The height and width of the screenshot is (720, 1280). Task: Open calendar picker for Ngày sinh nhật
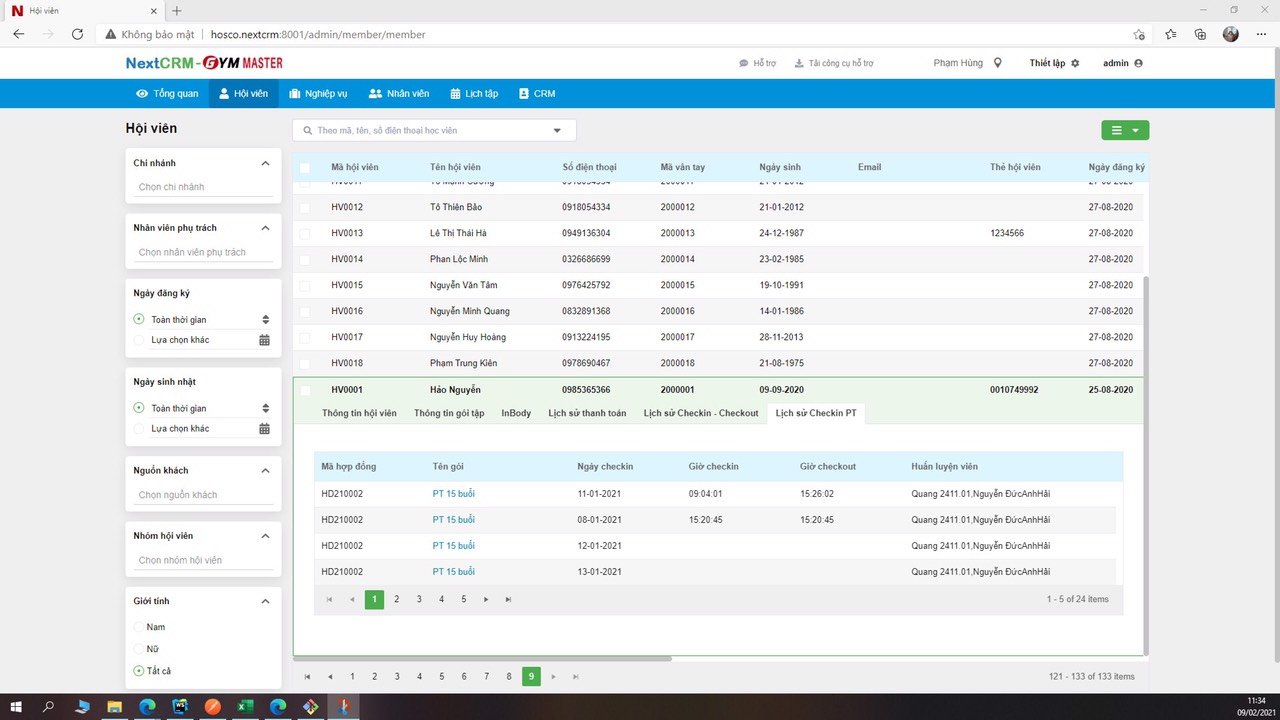(264, 429)
